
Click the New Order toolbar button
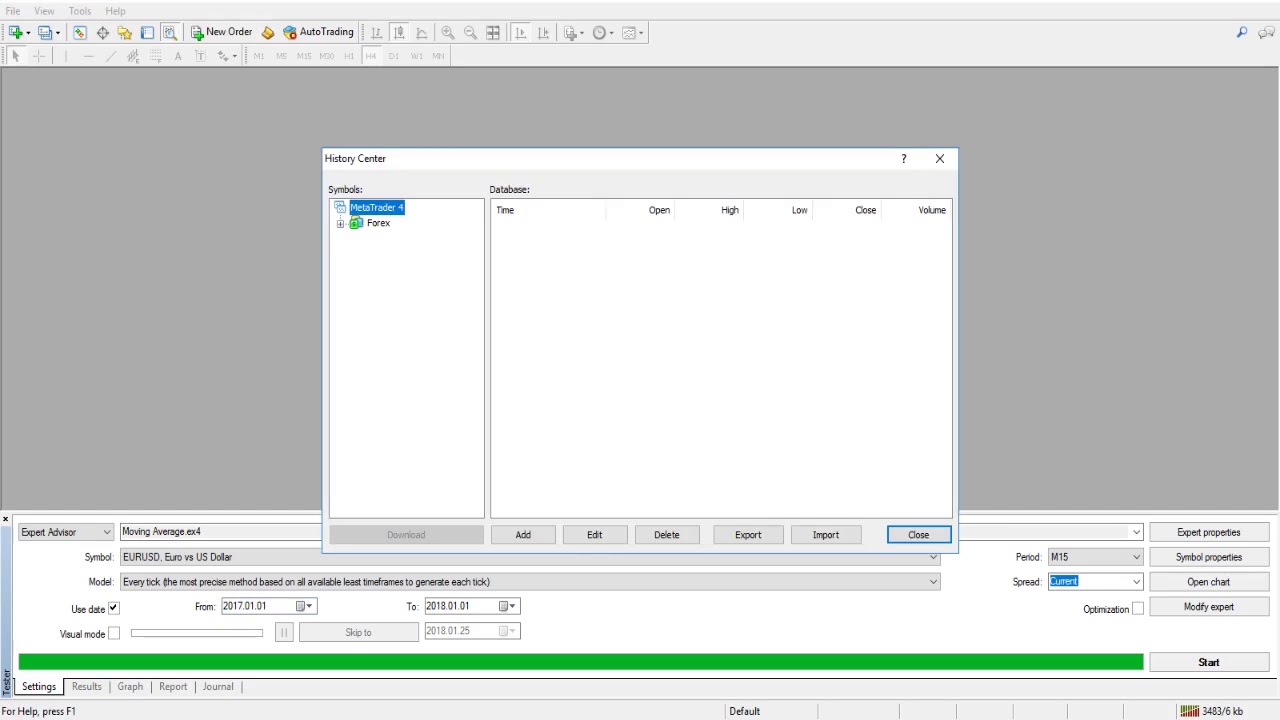[x=222, y=32]
